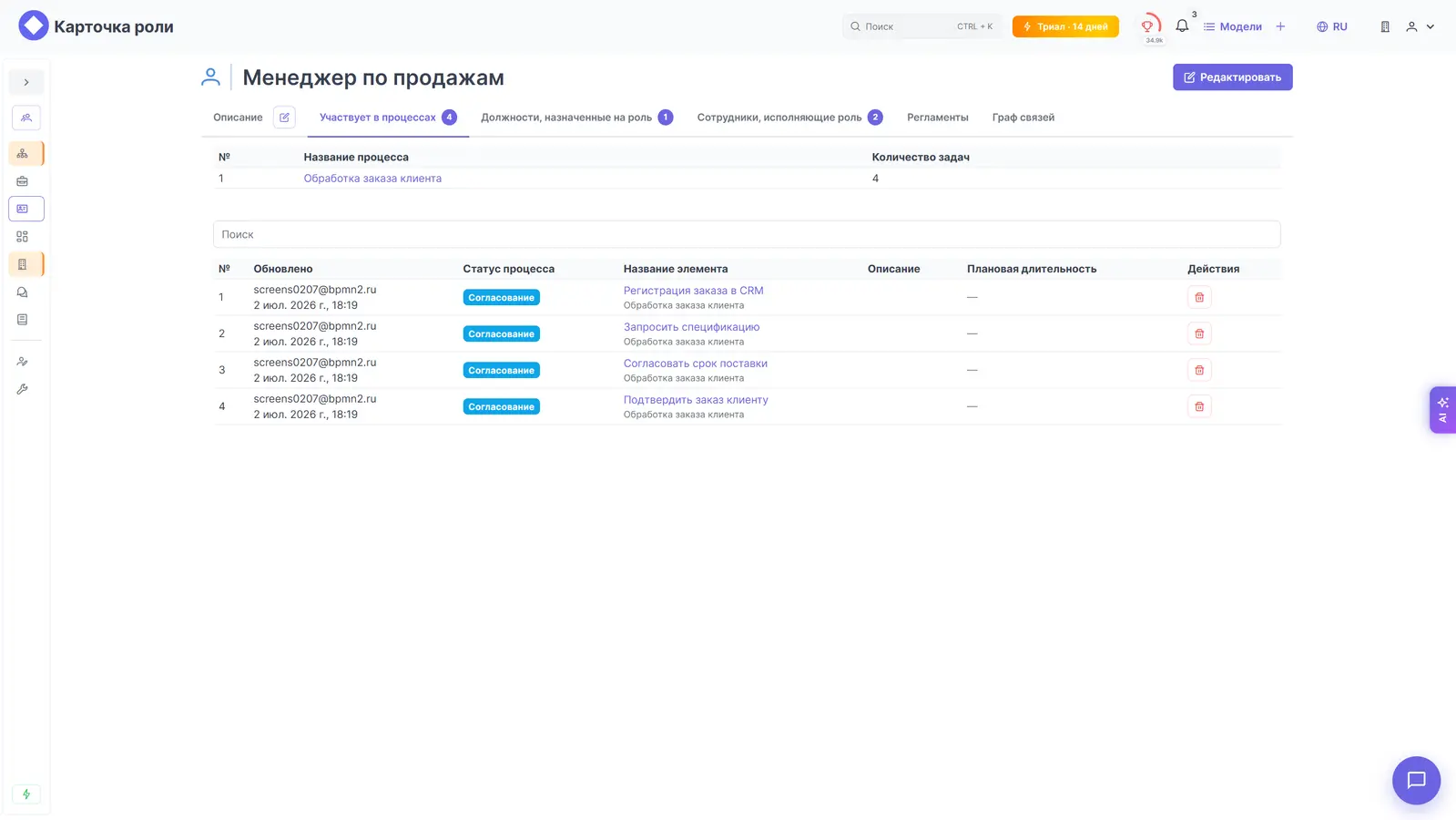Open the lightning icon at sidebar bottom
The image size is (1456, 820).
point(26,794)
